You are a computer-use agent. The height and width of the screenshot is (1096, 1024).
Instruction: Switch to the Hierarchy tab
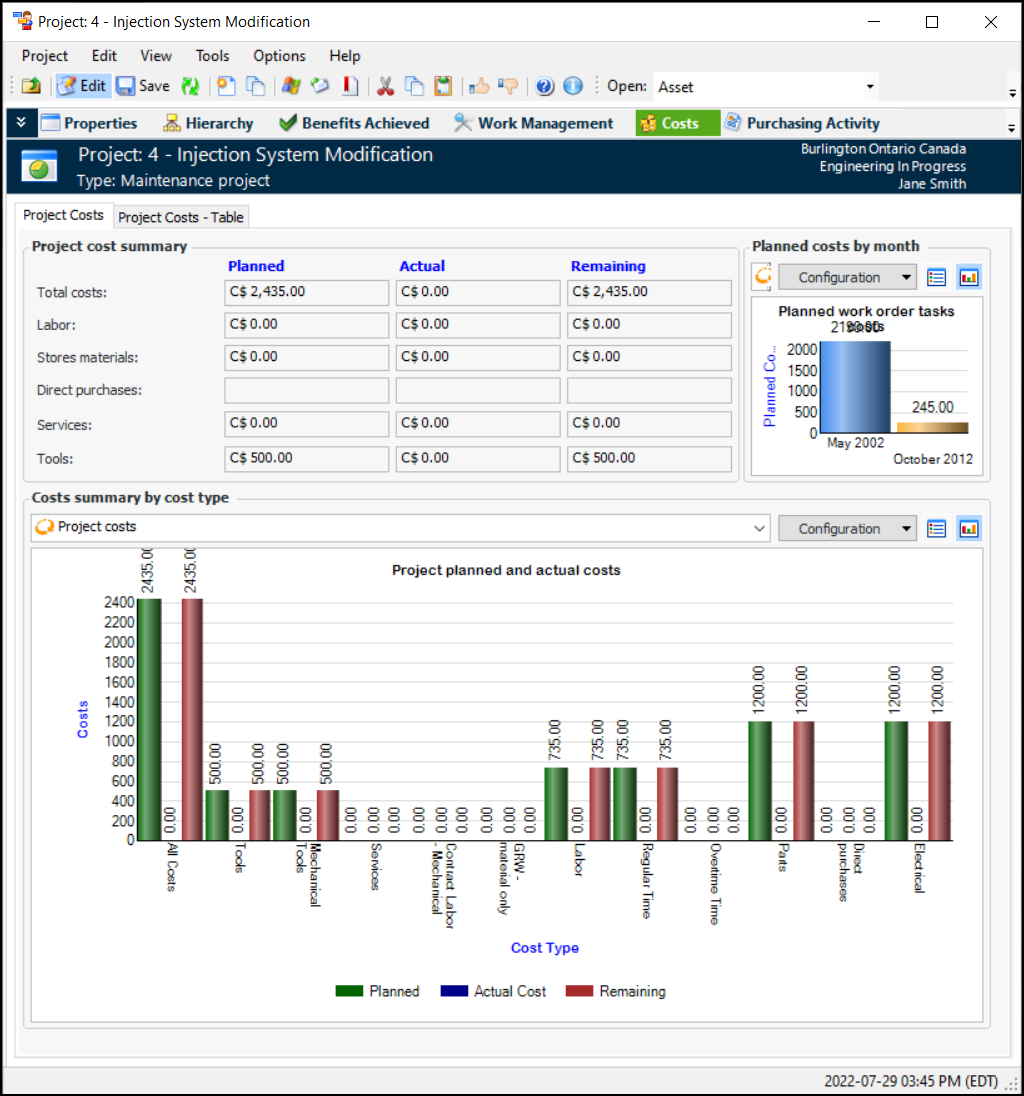(x=208, y=123)
